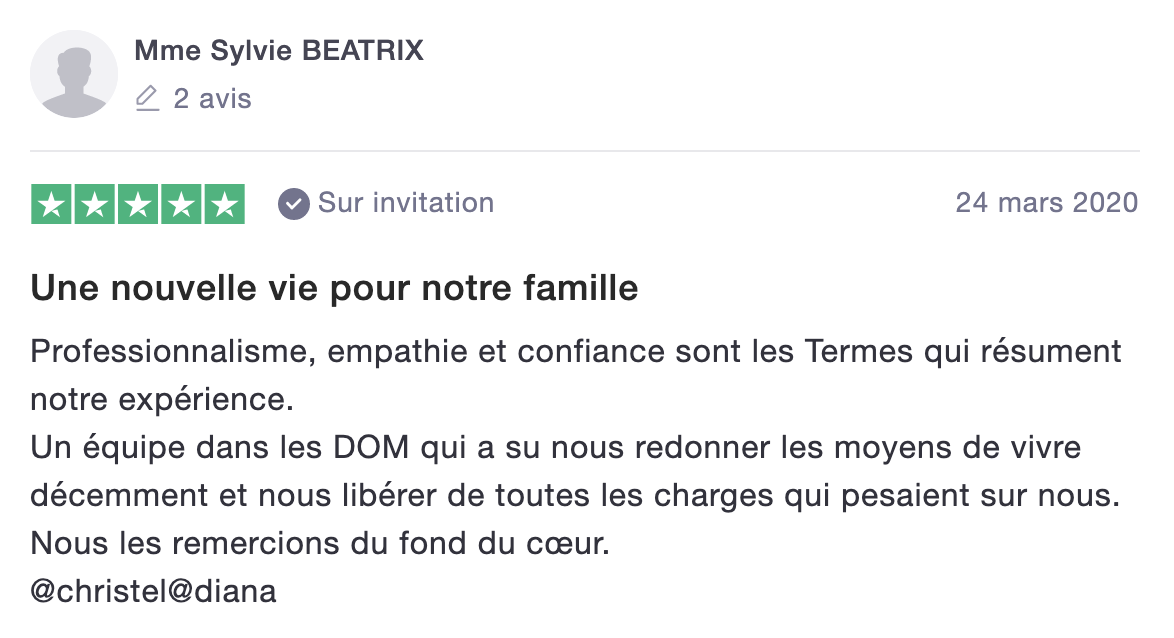This screenshot has height=638, width=1174.
Task: Click the fourth green rating star
Action: pos(181,204)
